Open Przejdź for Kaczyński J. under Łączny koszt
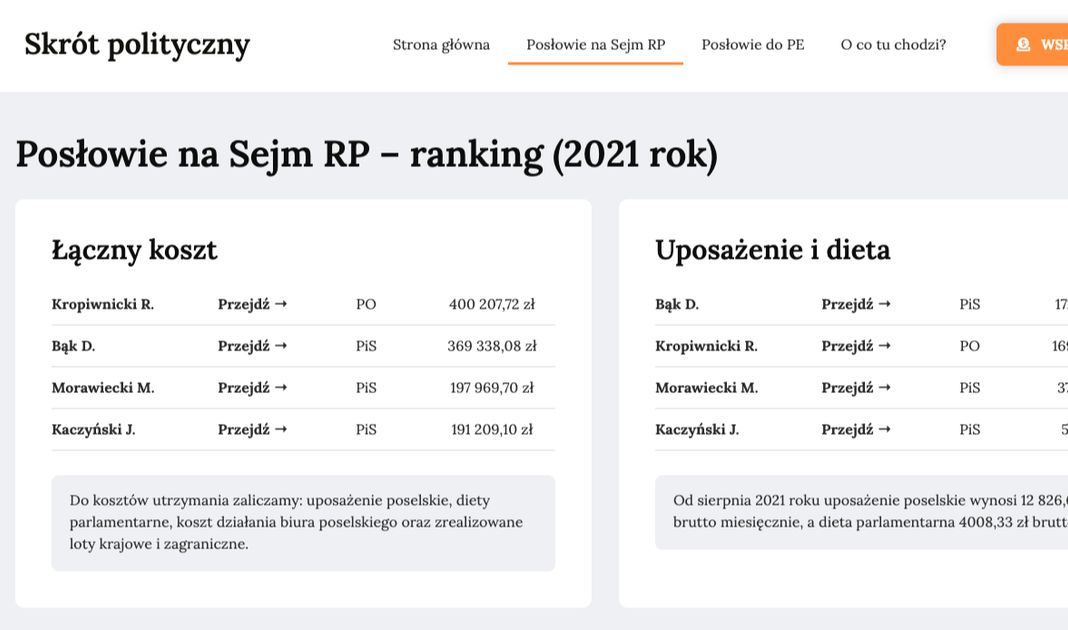The image size is (1068, 630). [252, 430]
